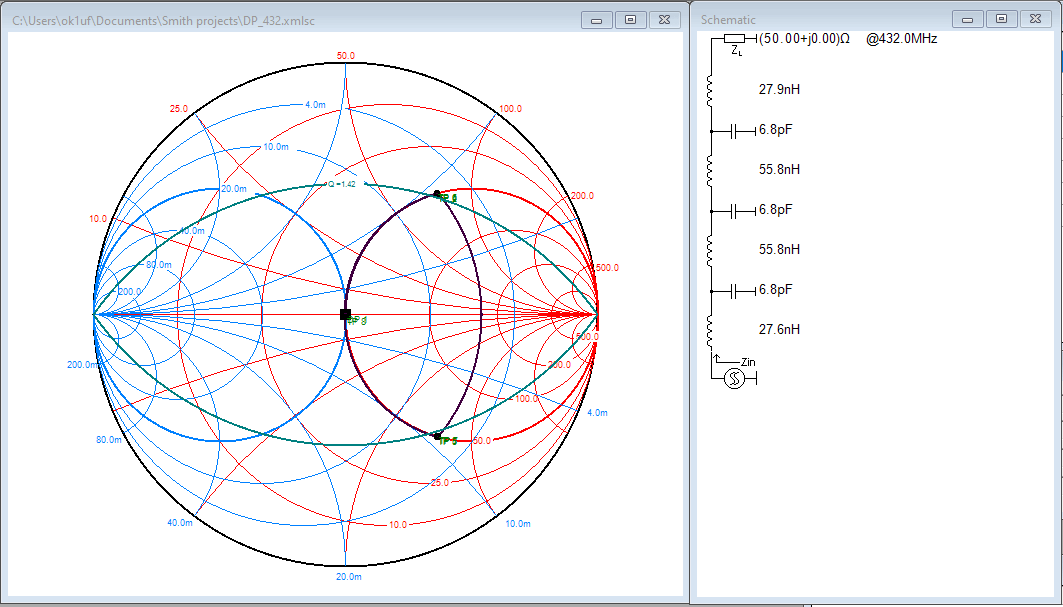Viewport: 1063px width, 607px height.
Task: Select the ZL load resistor symbol
Action: 735,39
